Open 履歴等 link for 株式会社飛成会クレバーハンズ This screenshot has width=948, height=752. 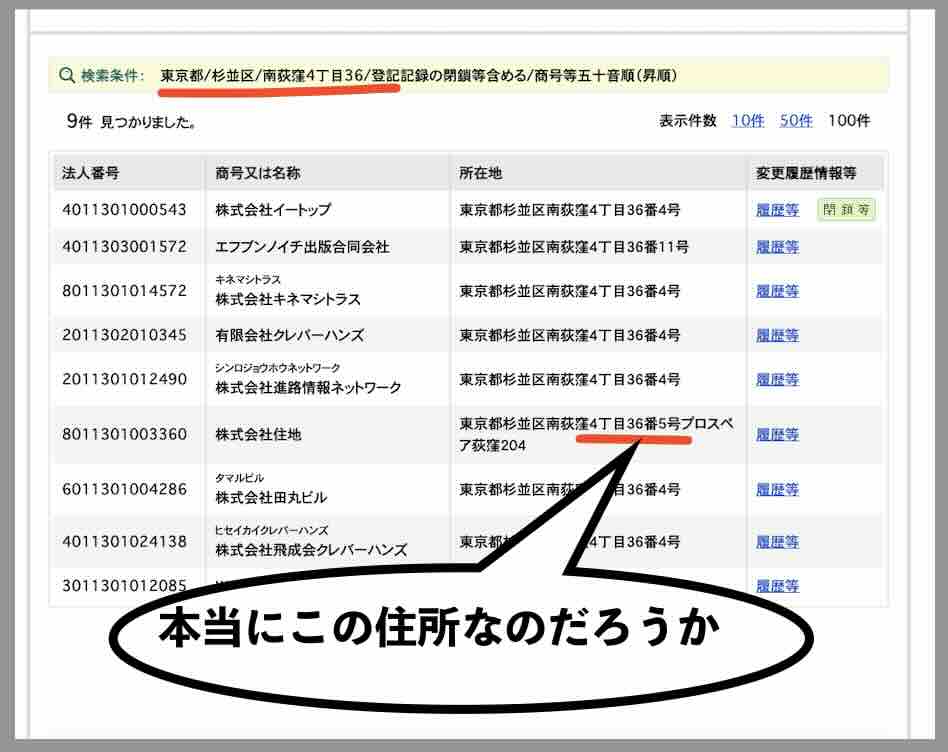coord(778,542)
